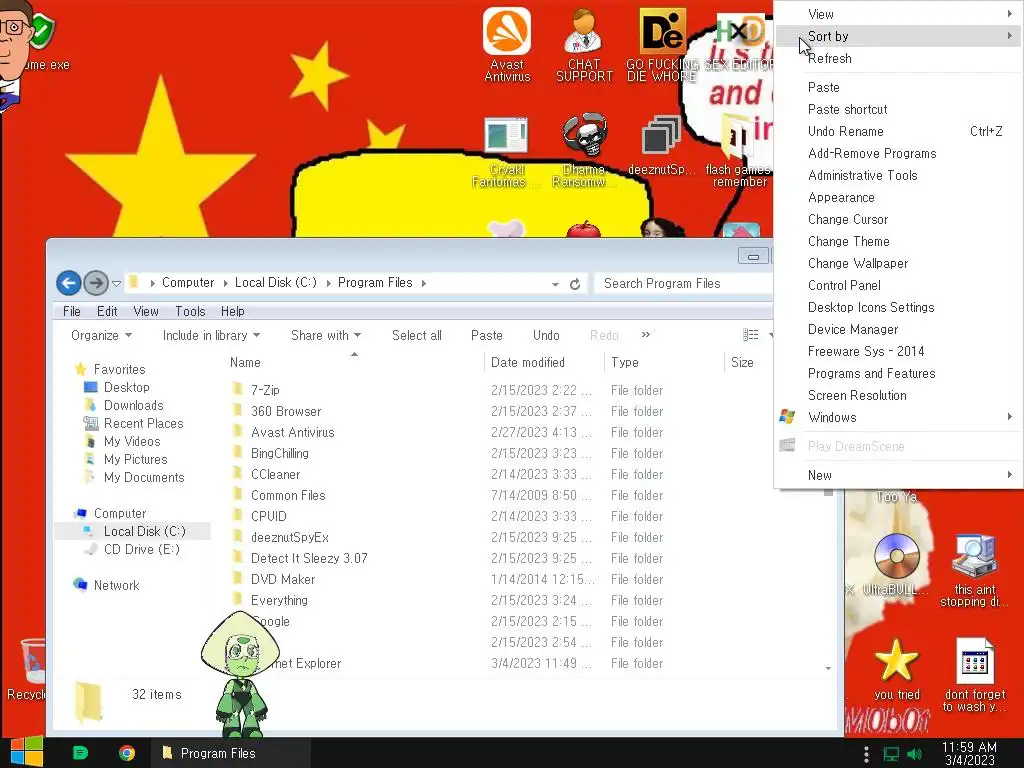
Task: Select the 'you tried' star icon
Action: (896, 669)
